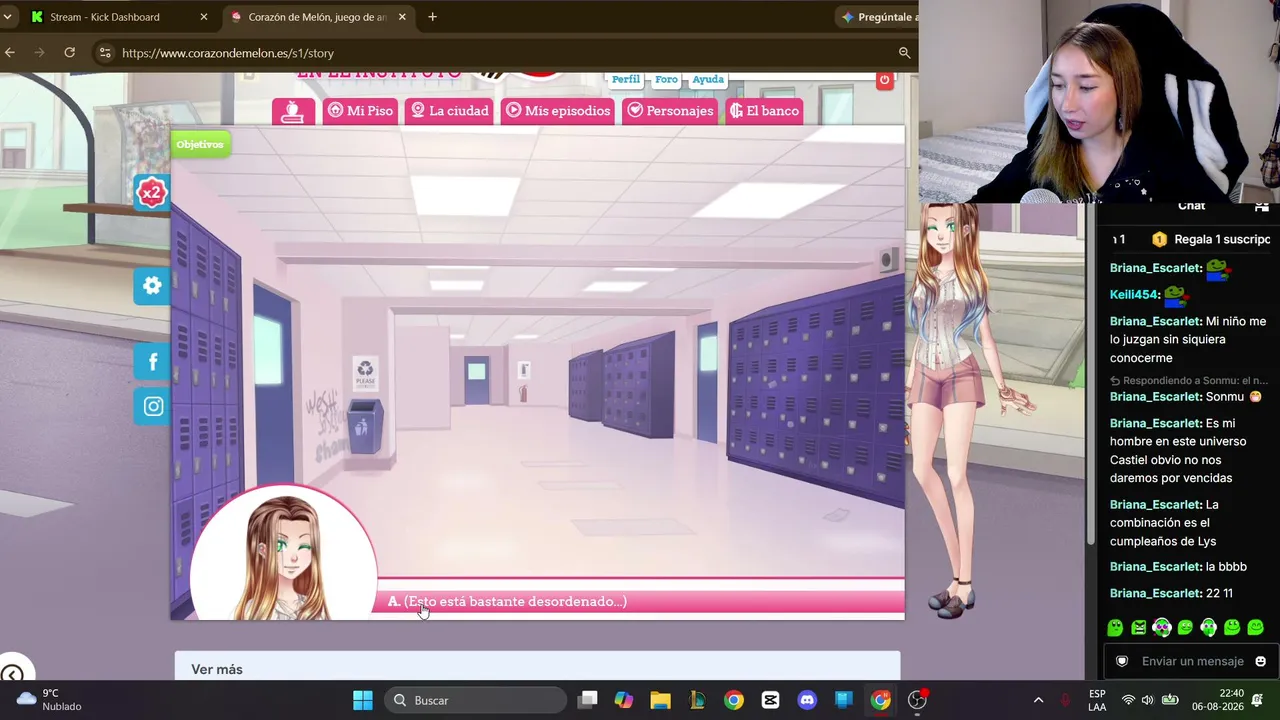Screen dimensions: 1280x720
Task: Go back in the browser
Action: (x=10, y=53)
